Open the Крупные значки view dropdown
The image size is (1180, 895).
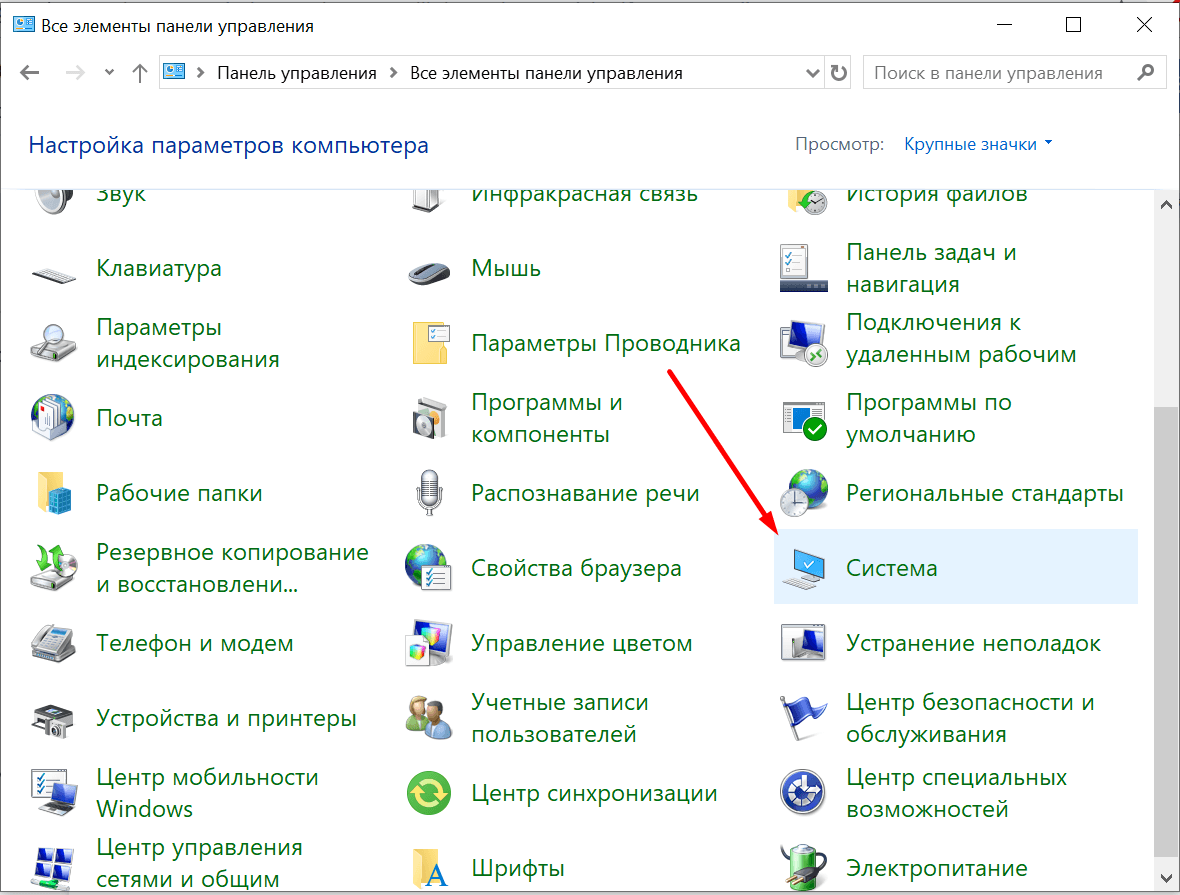click(x=978, y=145)
